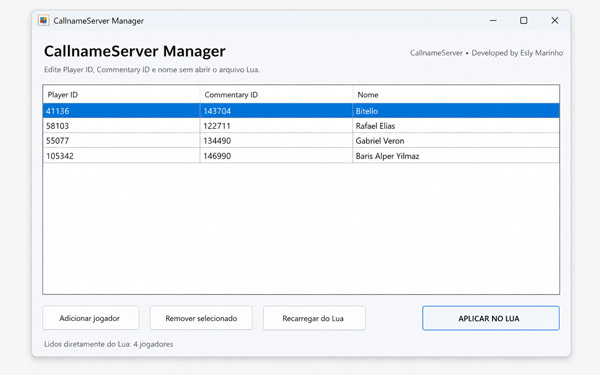Minimize the CallnameServer Manager window
Screen dimensions: 600x375
493,20
